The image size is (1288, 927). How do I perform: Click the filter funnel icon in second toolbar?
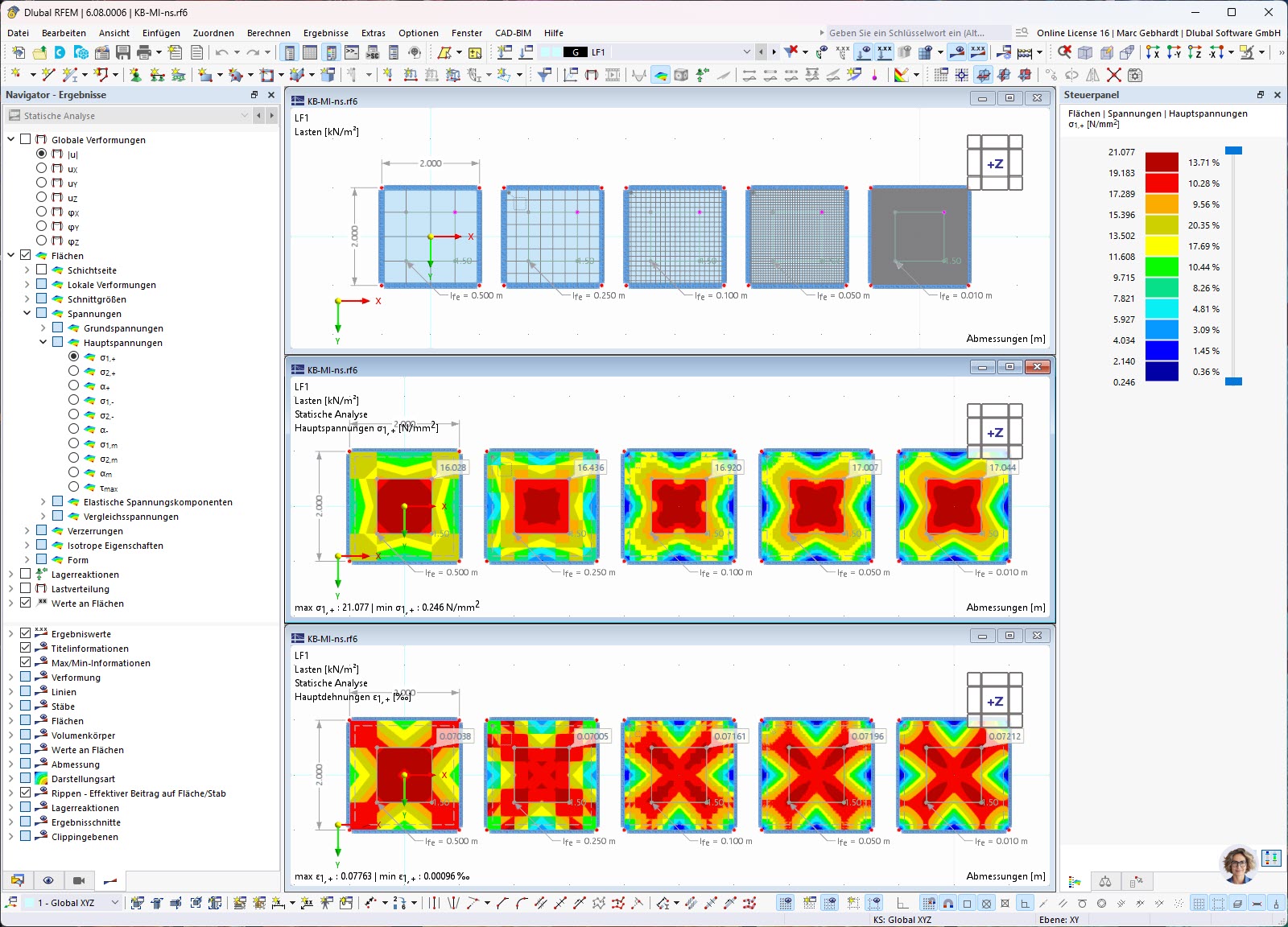[x=545, y=75]
